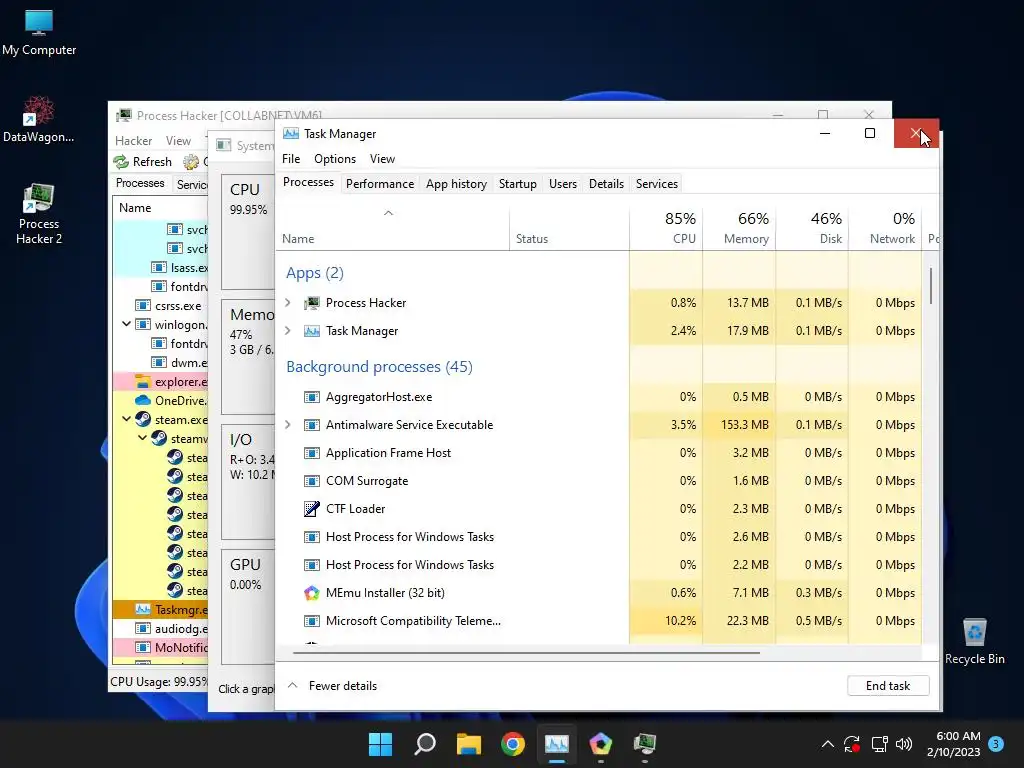
Task: Sort by the Name column header
Action: click(392, 228)
